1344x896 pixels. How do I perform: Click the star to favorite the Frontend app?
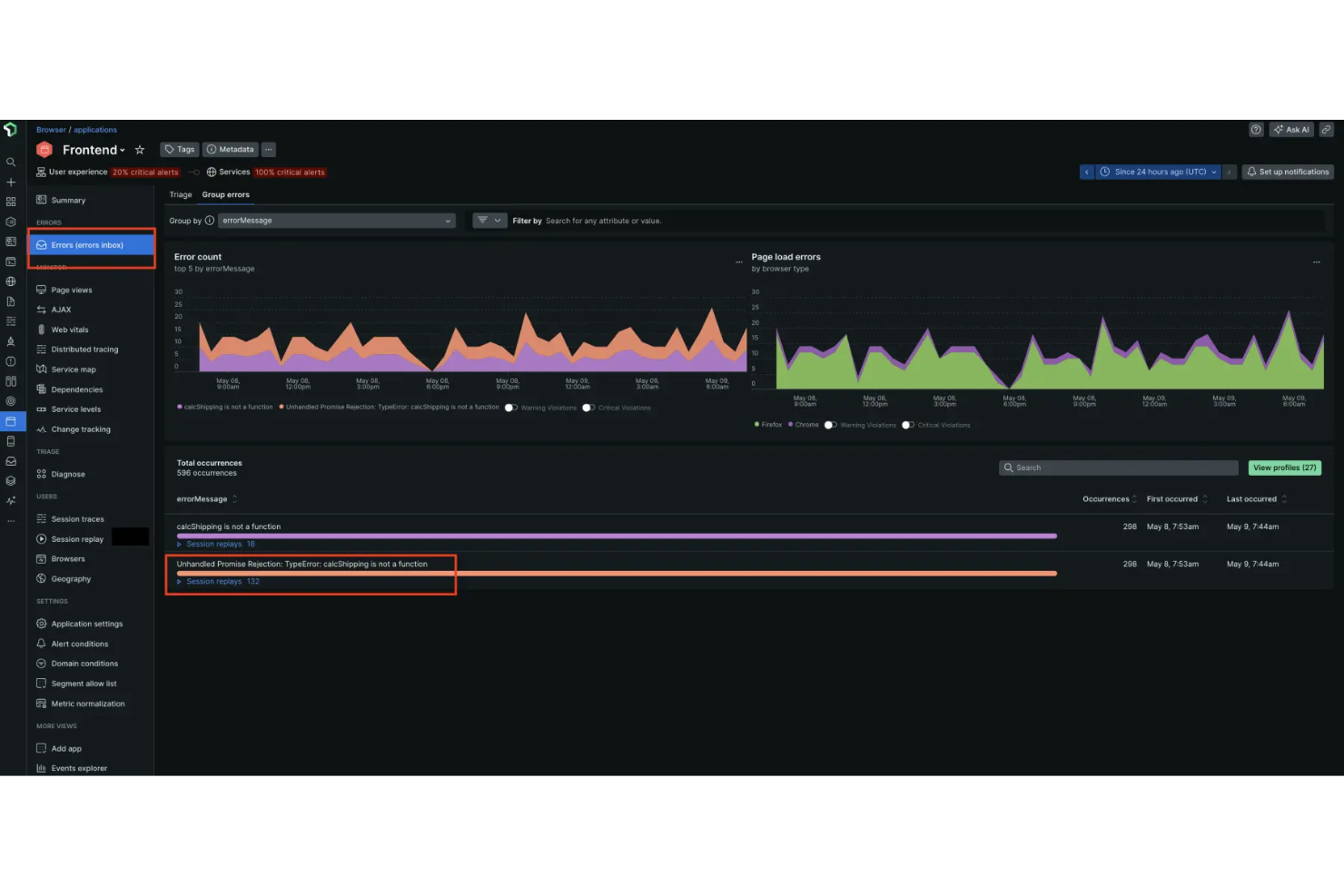tap(140, 149)
